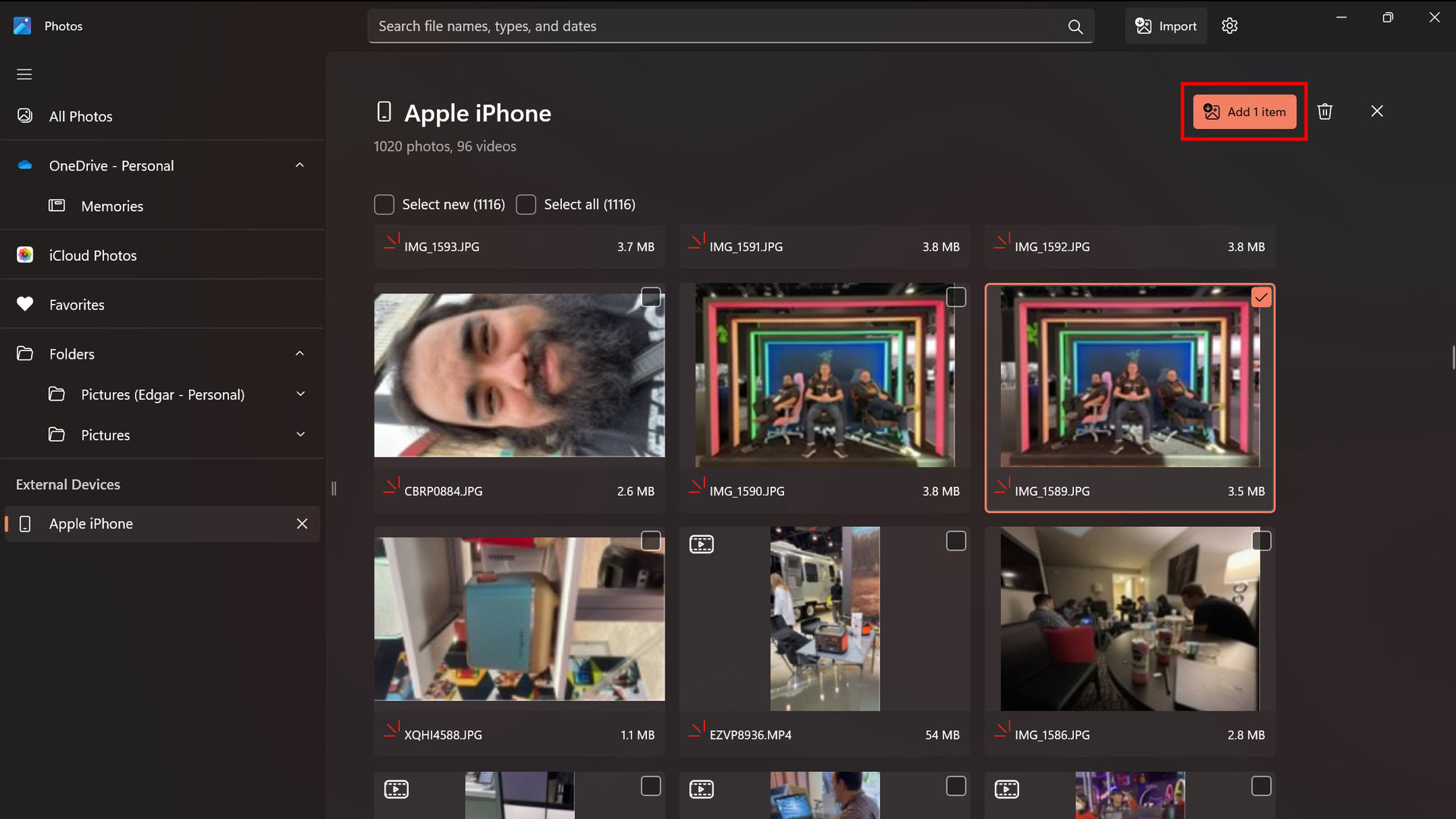Open All Photos view
Image resolution: width=1456 pixels, height=819 pixels.
coord(80,116)
